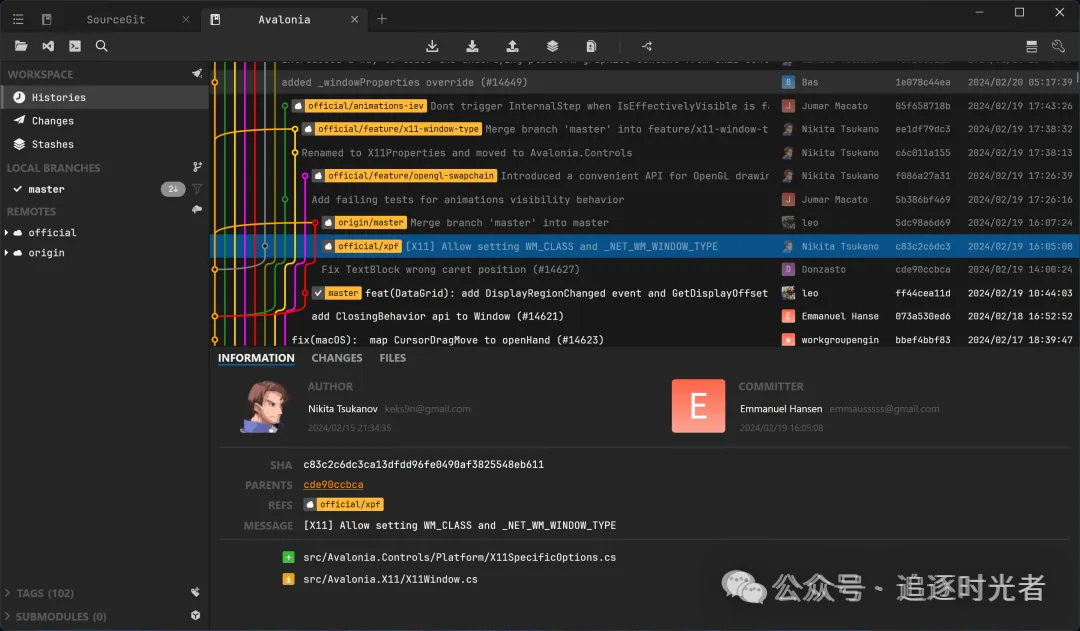This screenshot has width=1080, height=631.
Task: Toggle the history layout icon beside the wrench
Action: pos(1031,46)
